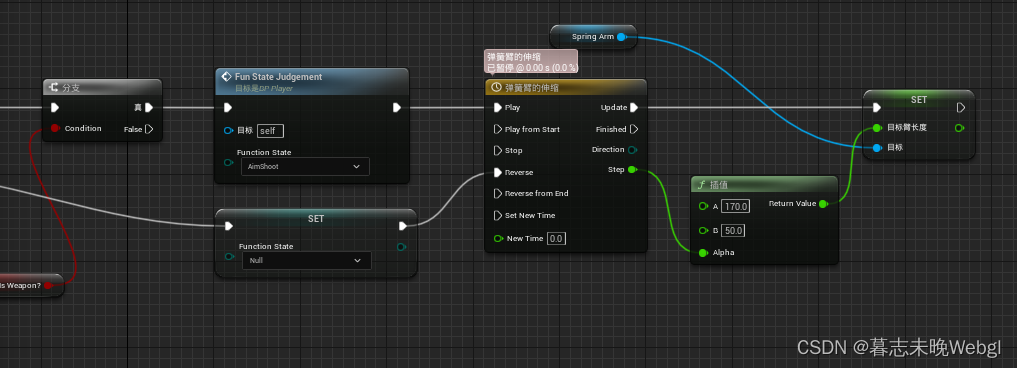Click the Branch node's Condition input pin
1017x368 pixels.
[x=55, y=128]
